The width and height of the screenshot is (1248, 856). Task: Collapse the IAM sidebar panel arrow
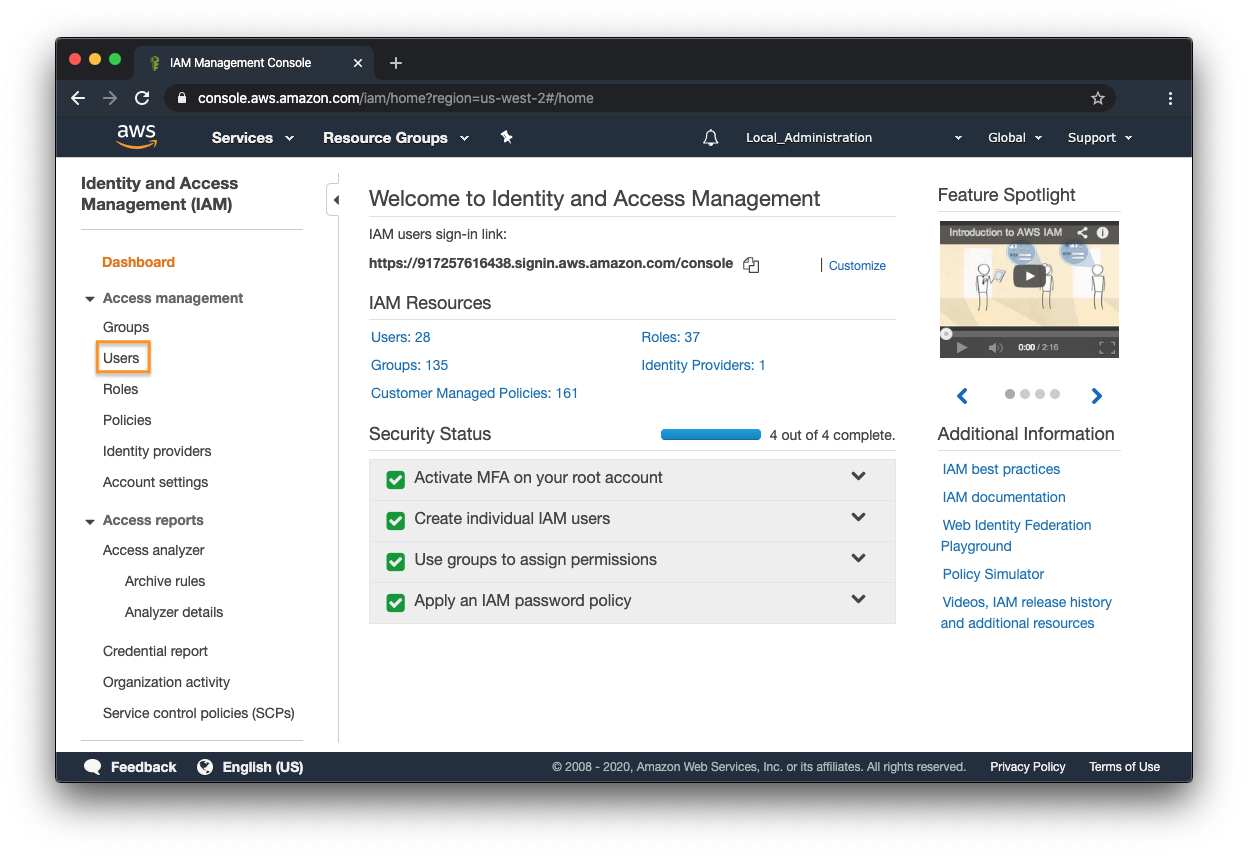click(335, 200)
